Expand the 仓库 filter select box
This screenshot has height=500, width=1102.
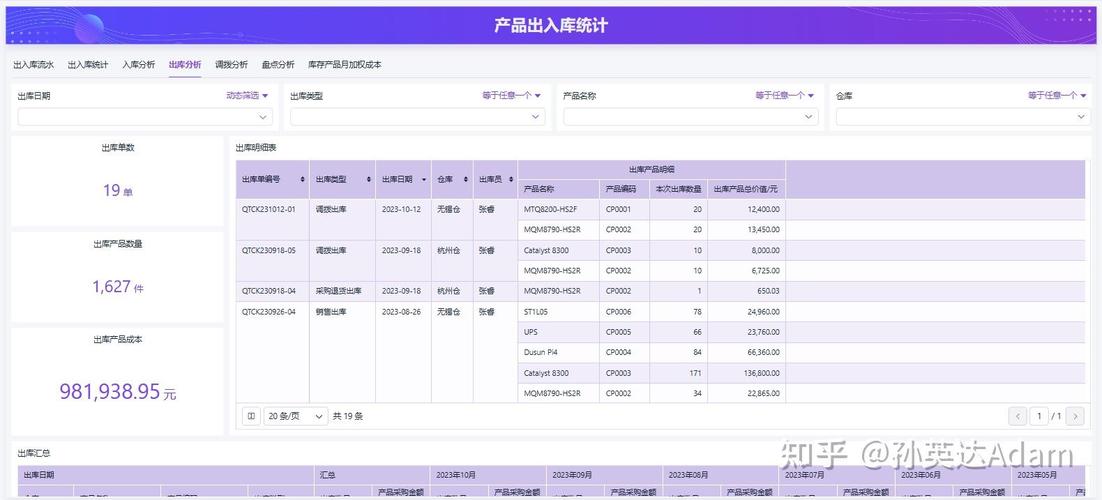(963, 117)
